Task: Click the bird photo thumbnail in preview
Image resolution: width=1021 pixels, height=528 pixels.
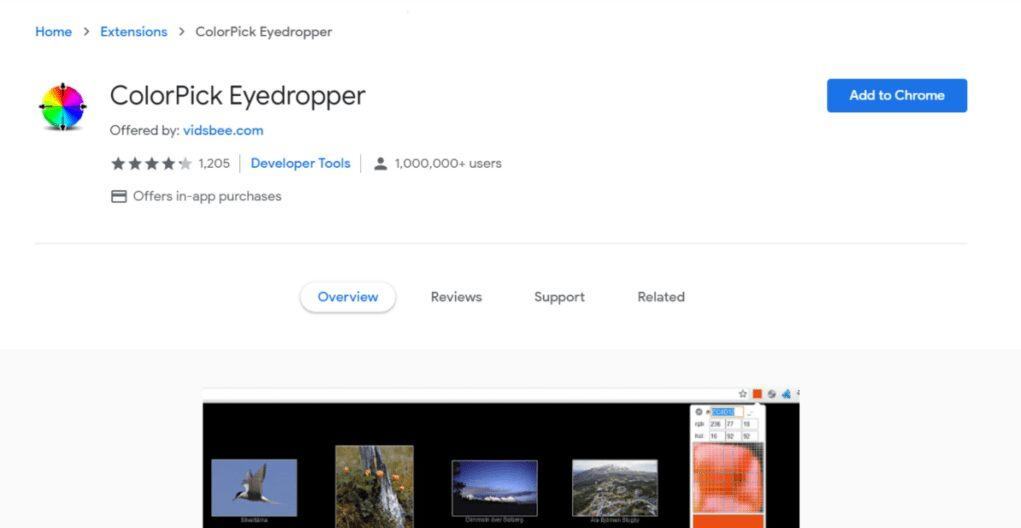Action: pyautogui.click(x=254, y=487)
